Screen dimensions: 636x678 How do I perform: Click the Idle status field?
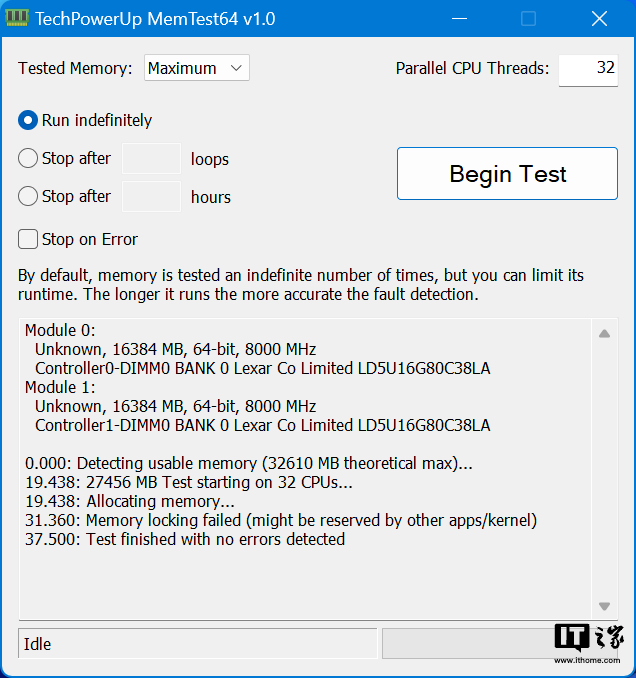pyautogui.click(x=197, y=644)
